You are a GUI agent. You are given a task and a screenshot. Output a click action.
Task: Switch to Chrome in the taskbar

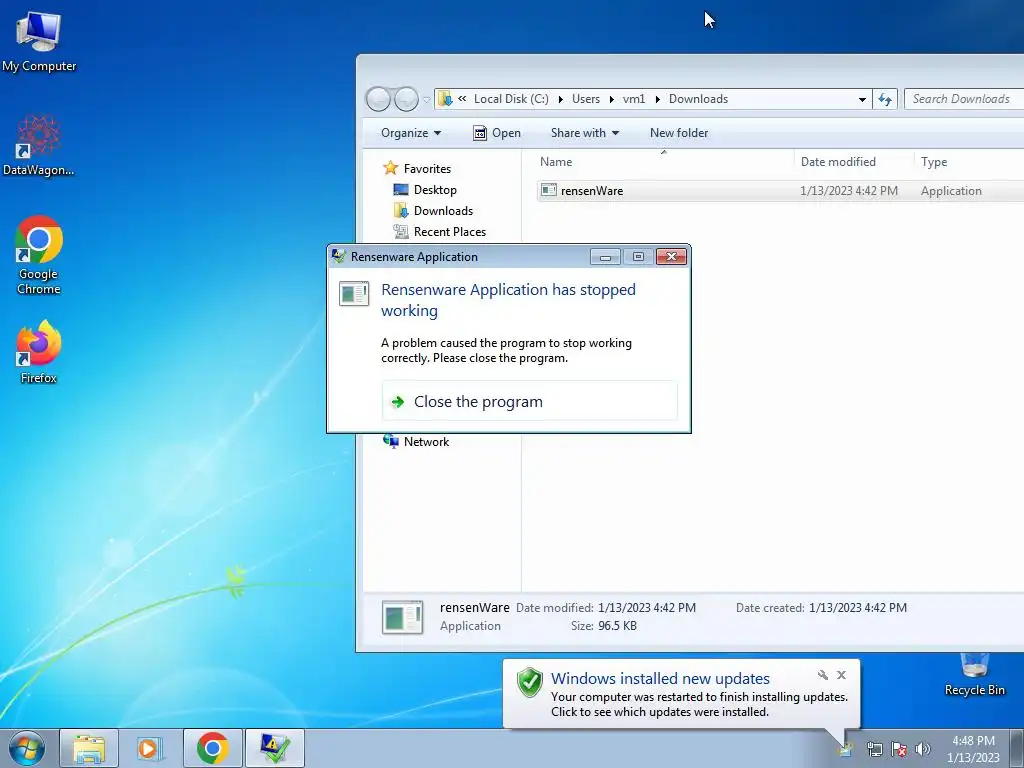tap(213, 748)
